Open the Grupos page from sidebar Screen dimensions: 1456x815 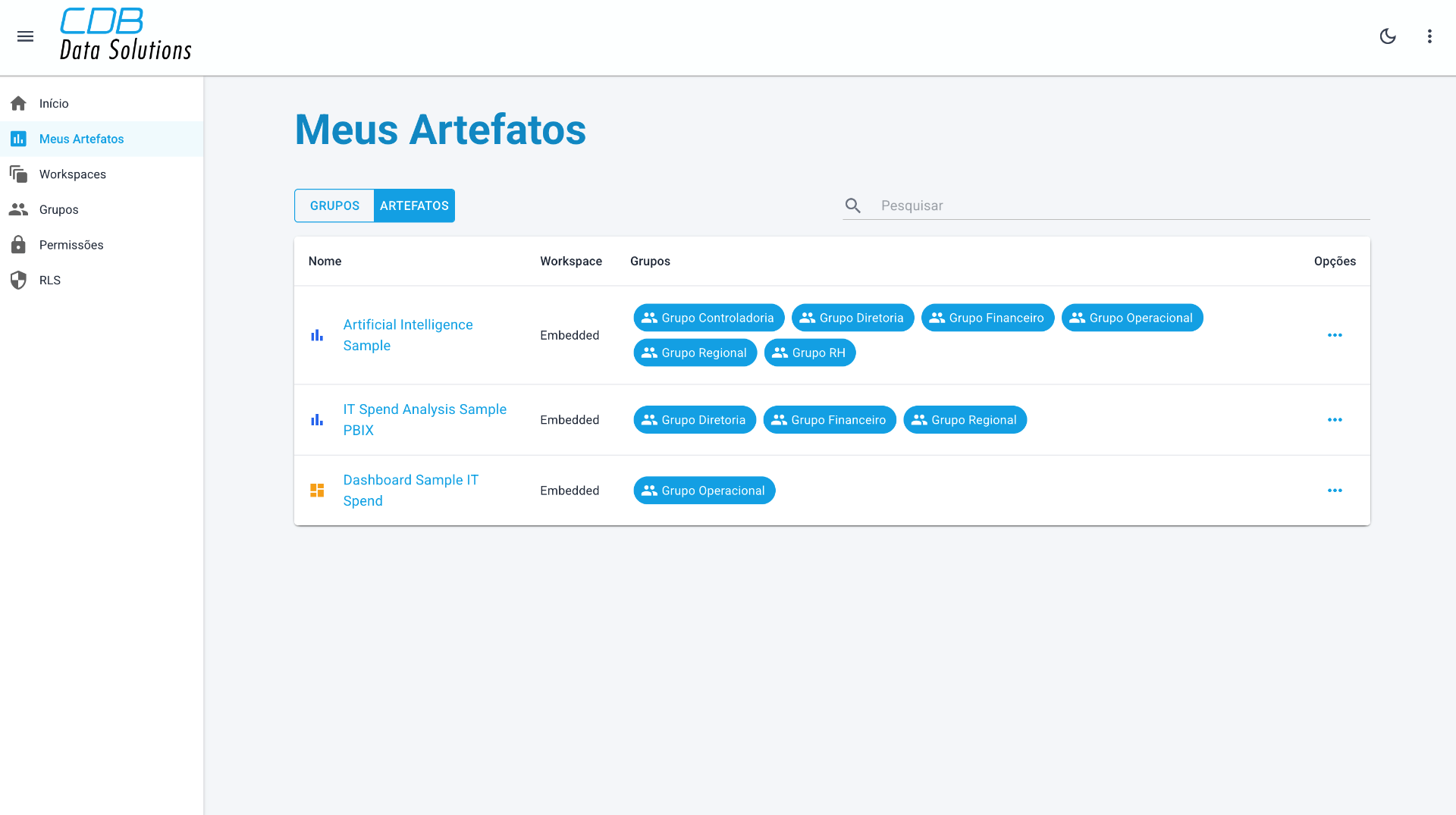click(x=58, y=210)
